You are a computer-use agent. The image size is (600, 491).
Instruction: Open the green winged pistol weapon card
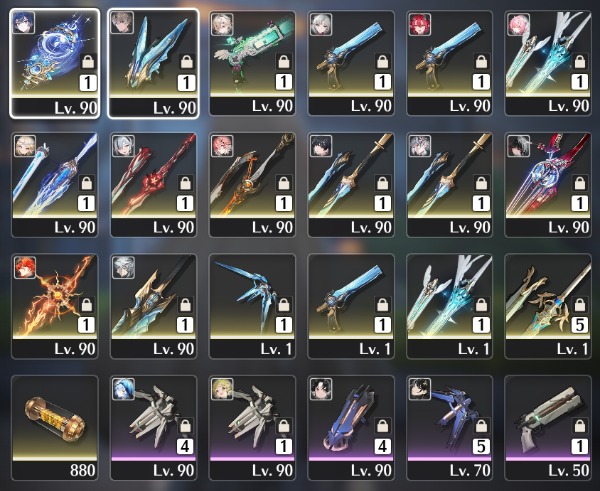(x=252, y=63)
